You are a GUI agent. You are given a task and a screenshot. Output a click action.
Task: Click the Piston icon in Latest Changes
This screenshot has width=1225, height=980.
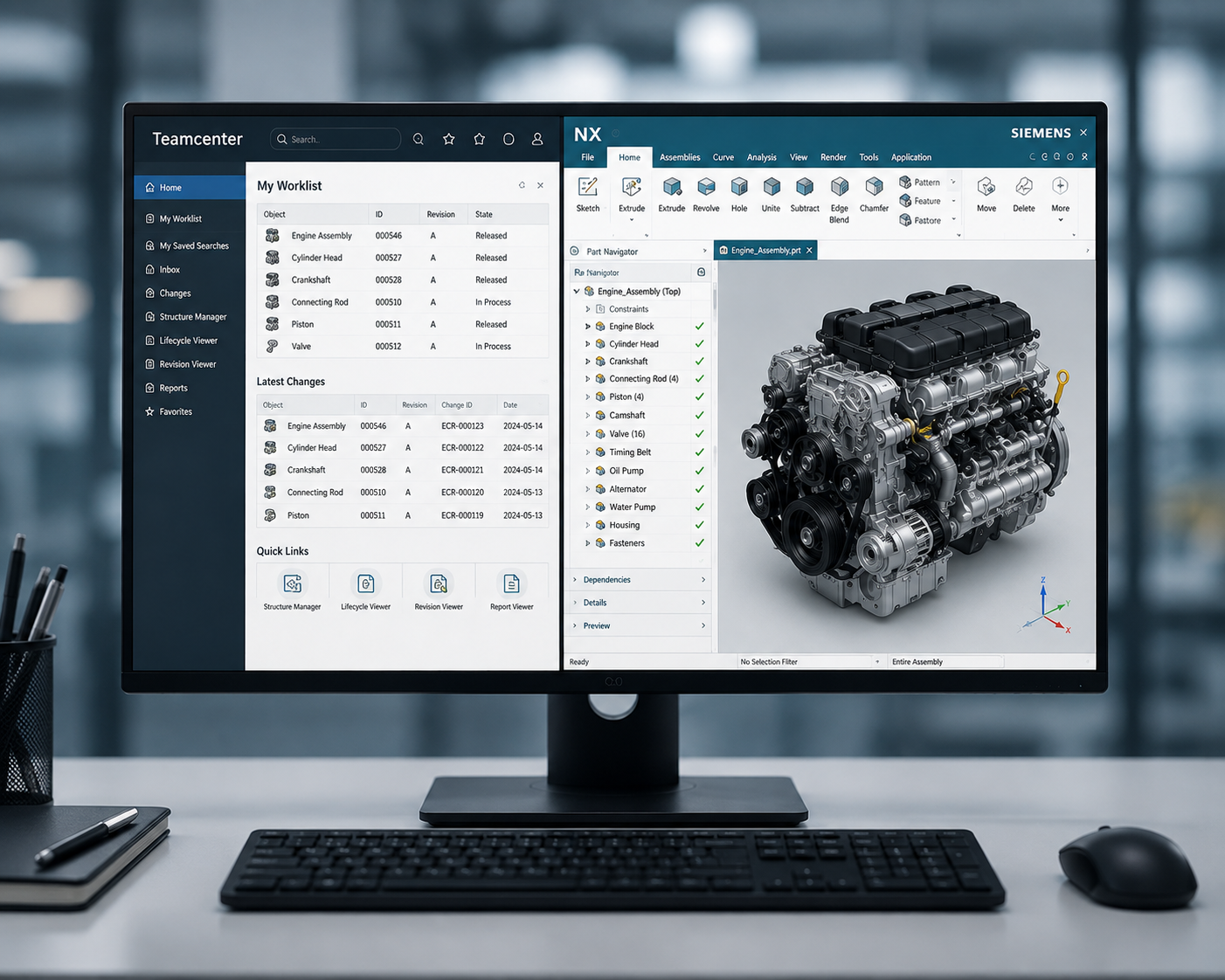[x=271, y=515]
